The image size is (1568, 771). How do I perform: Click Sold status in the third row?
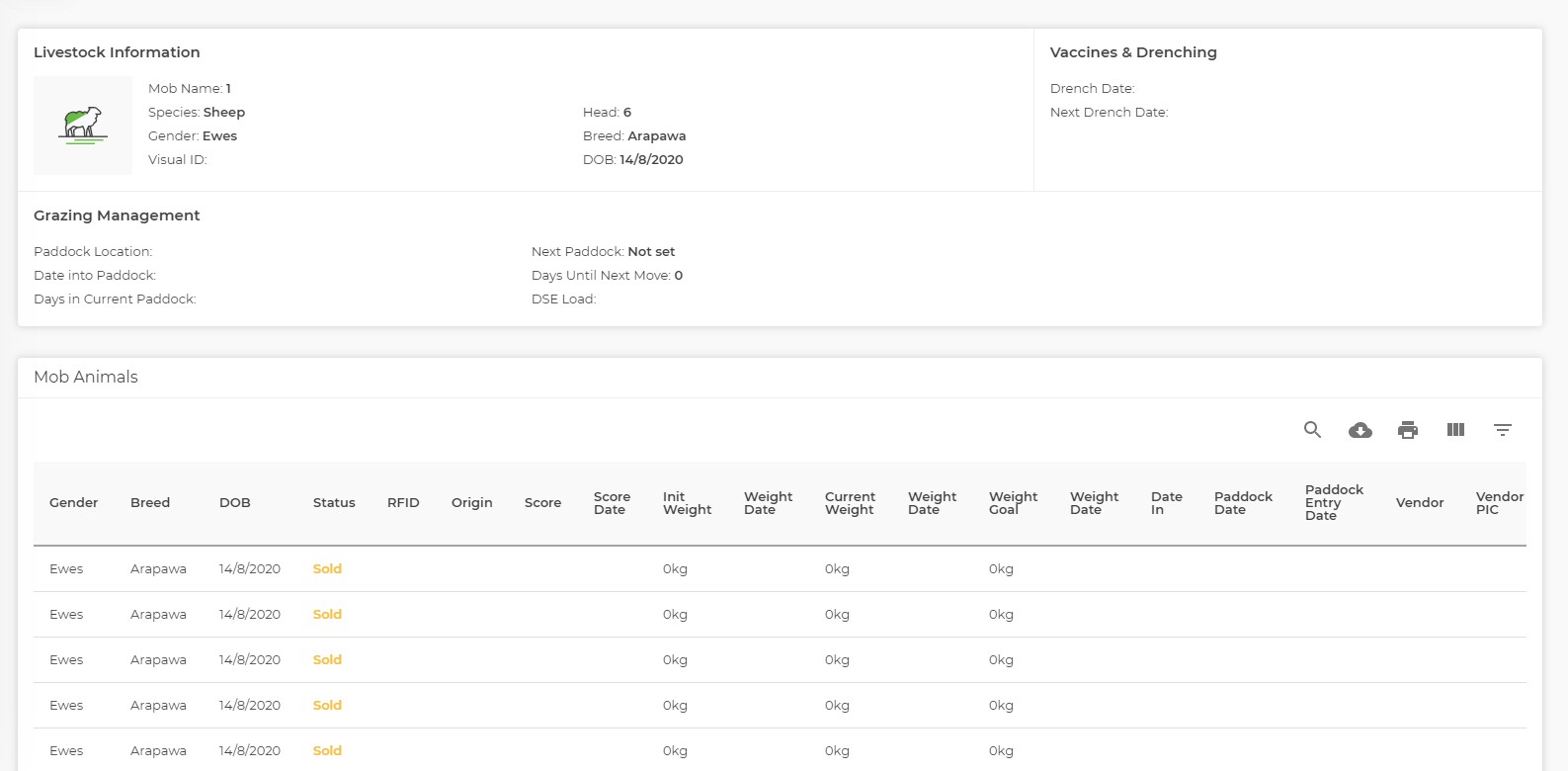pos(327,660)
